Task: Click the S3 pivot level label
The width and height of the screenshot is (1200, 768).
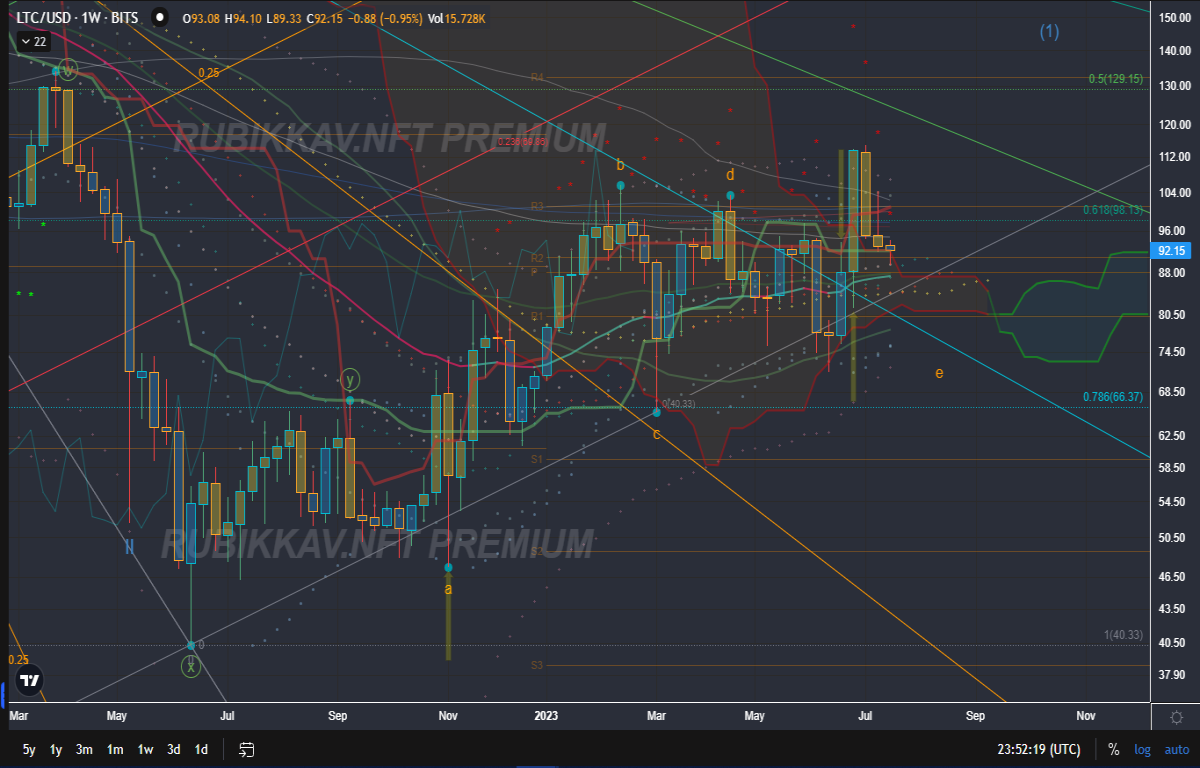Action: pyautogui.click(x=537, y=665)
